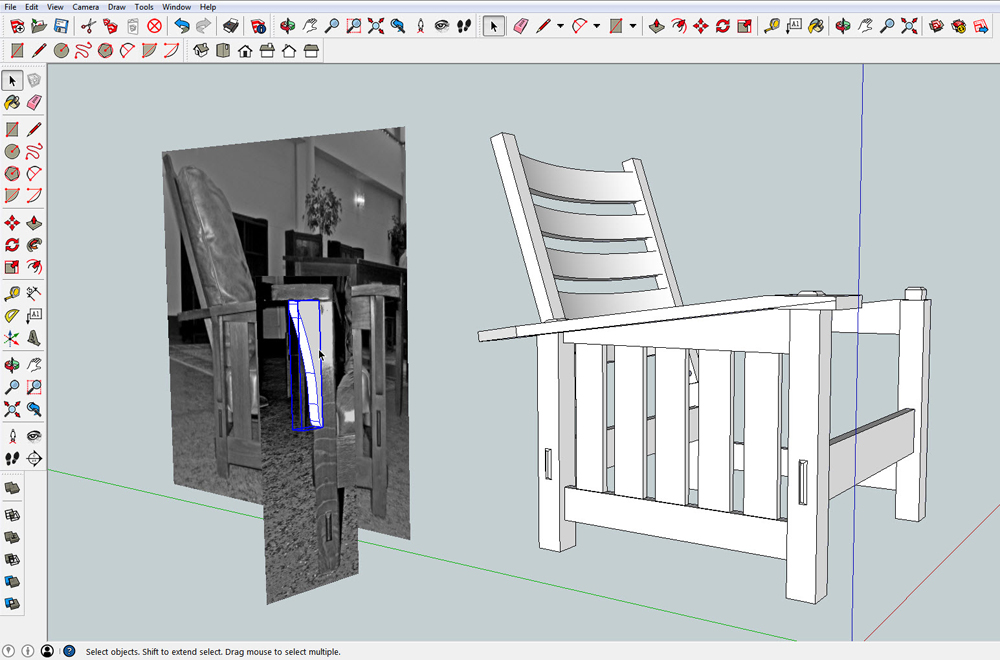Switch to Iso view house icon
The height and width of the screenshot is (660, 1000).
[x=200, y=50]
